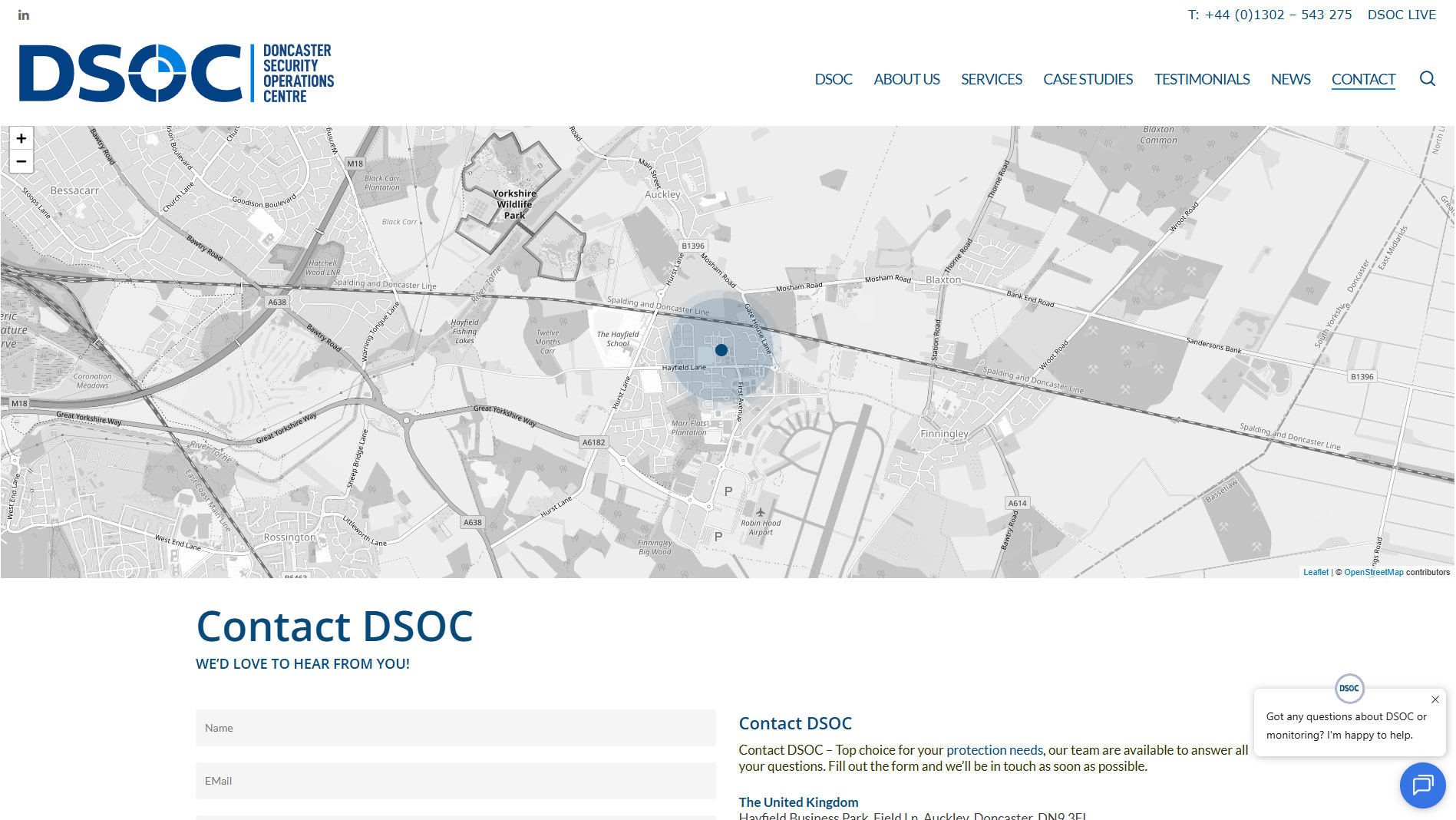1456x820 pixels.
Task: Open the LinkedIn icon link
Action: (x=24, y=15)
